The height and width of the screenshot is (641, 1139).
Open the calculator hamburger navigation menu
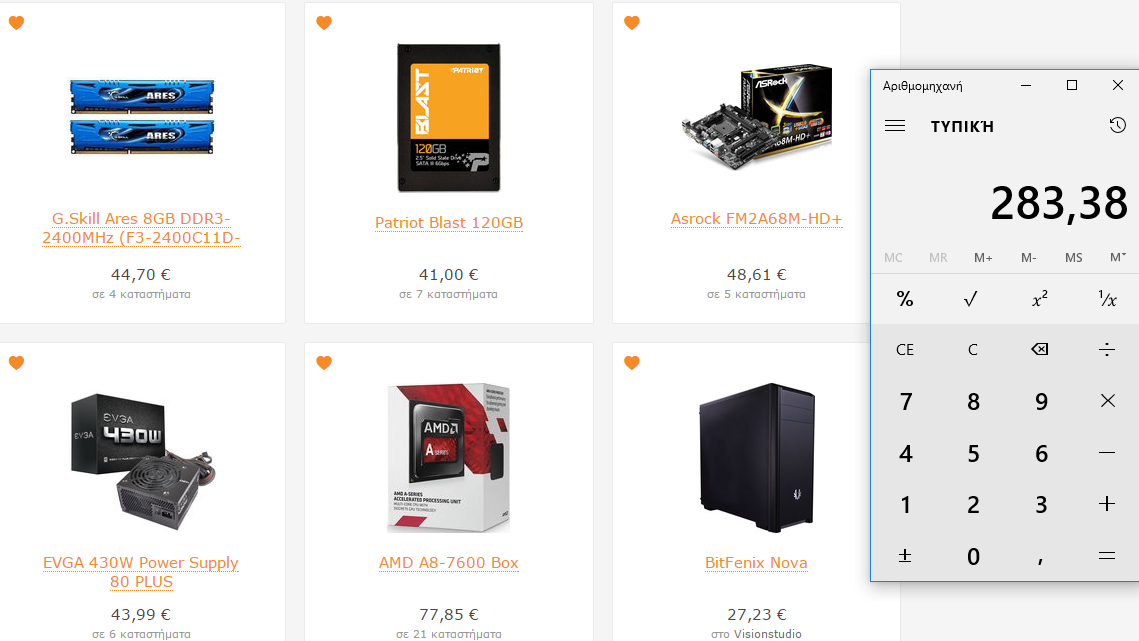895,126
